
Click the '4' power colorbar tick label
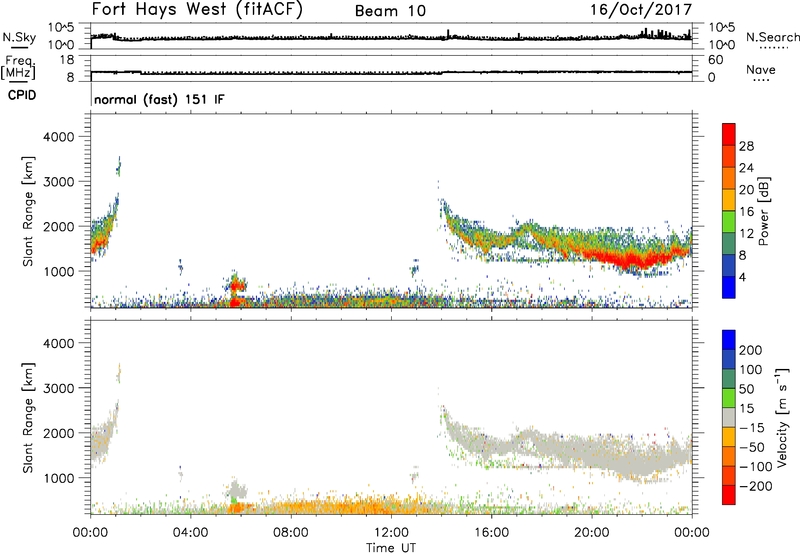742,277
